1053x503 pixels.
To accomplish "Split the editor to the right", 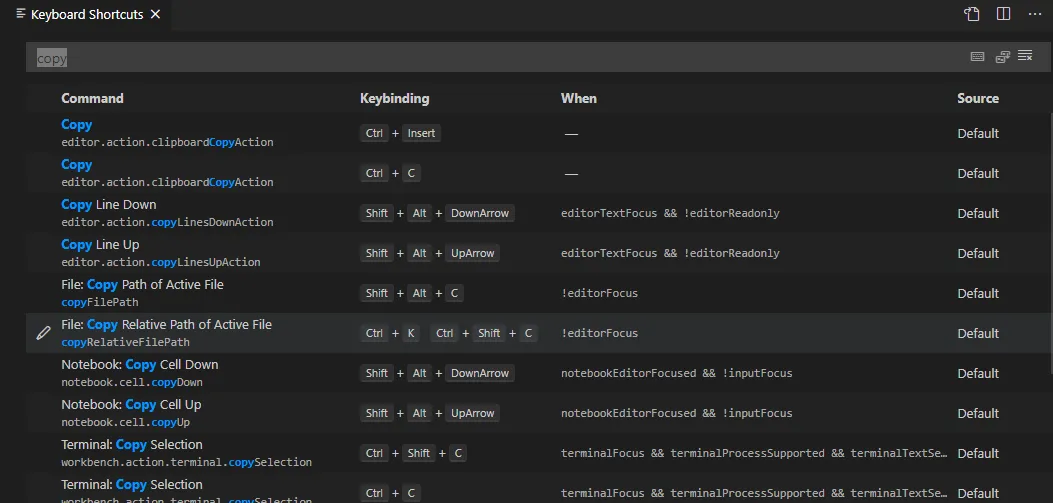I will (x=1003, y=14).
